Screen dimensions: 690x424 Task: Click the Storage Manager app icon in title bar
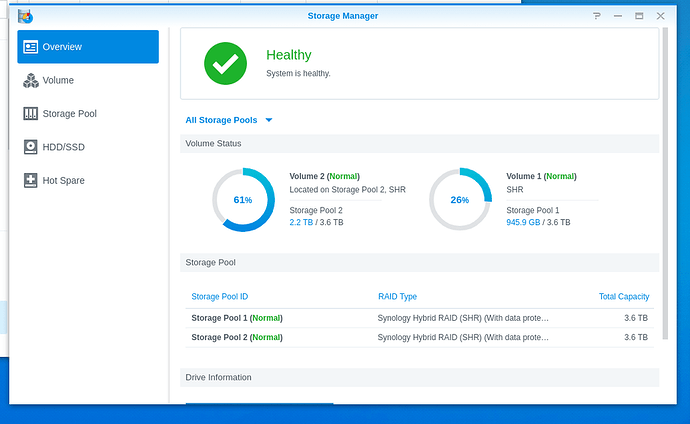(x=26, y=16)
